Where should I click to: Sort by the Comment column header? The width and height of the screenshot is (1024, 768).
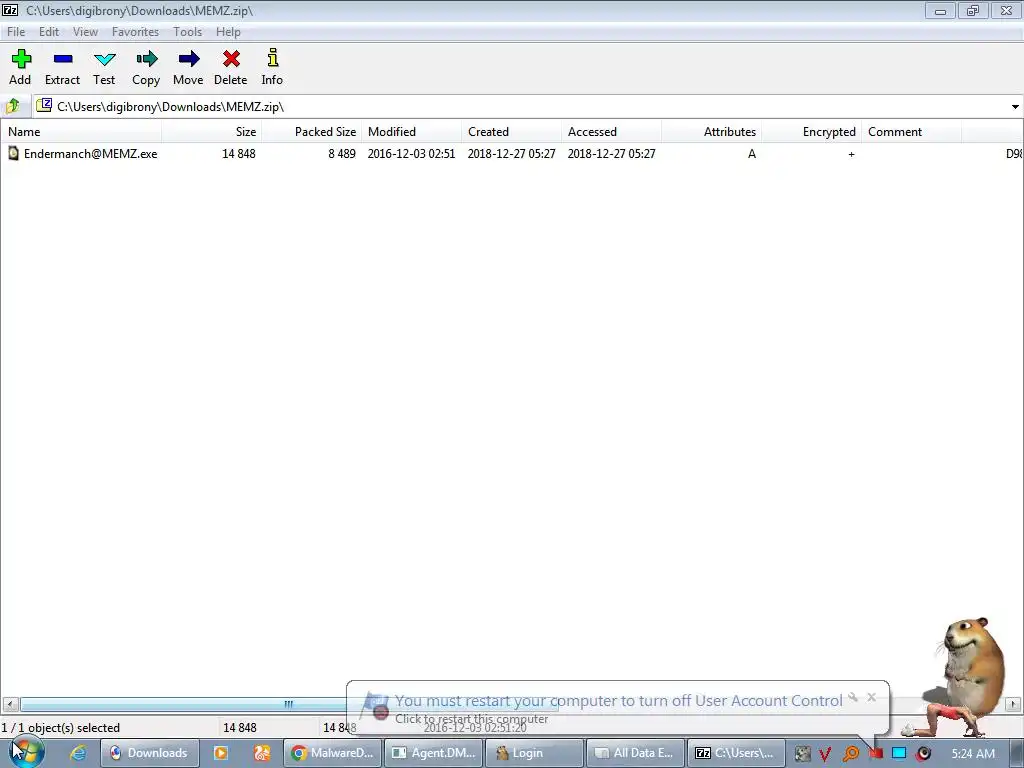911,131
